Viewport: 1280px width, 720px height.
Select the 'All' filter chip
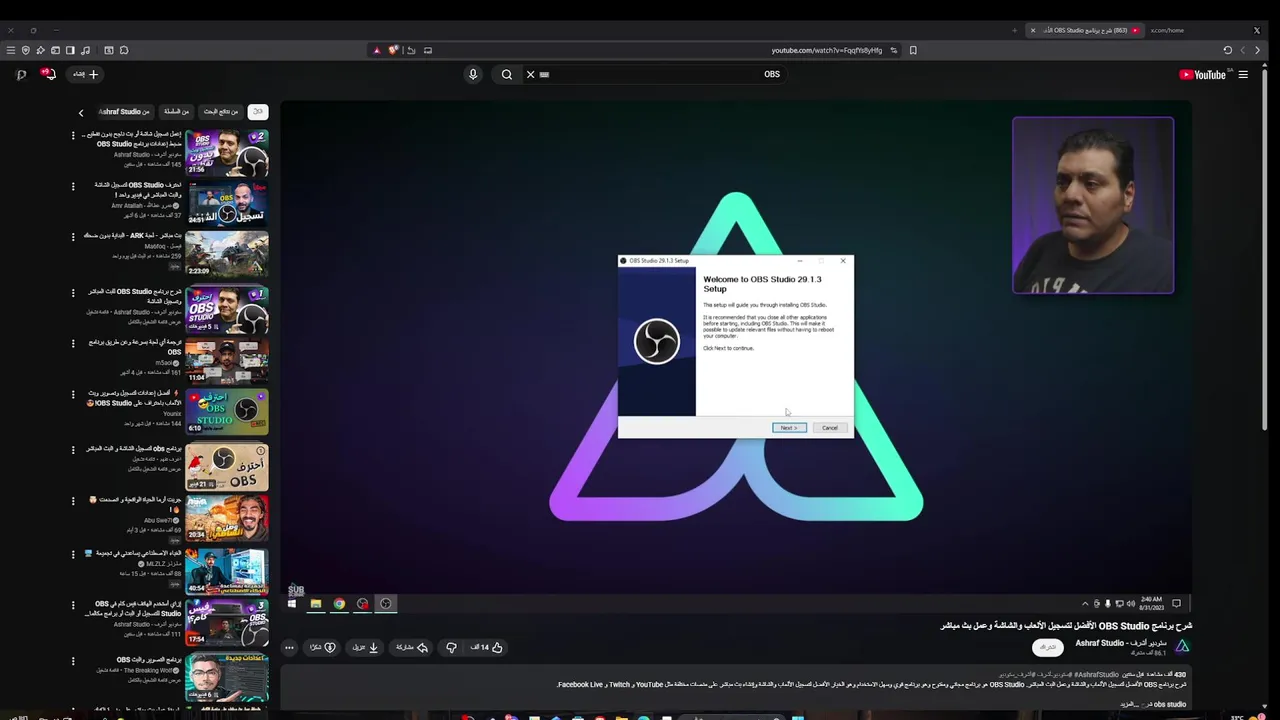(x=257, y=111)
